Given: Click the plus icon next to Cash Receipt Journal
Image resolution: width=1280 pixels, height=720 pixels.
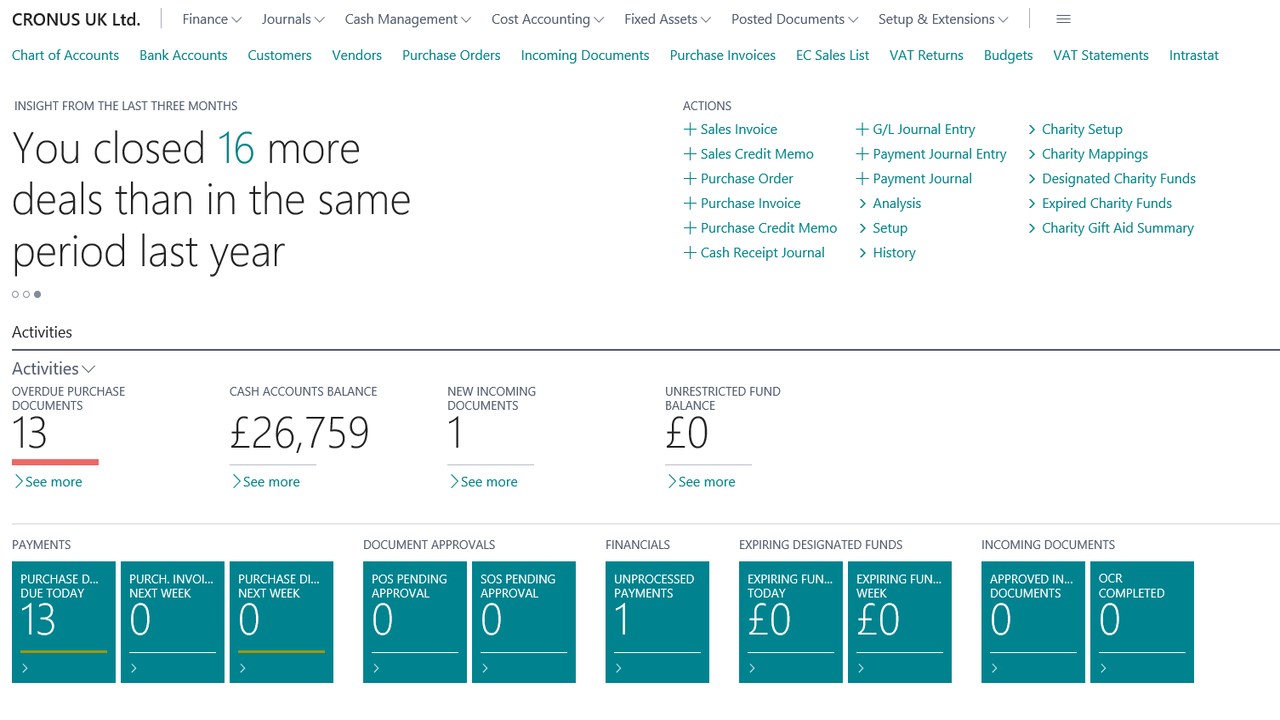Looking at the screenshot, I should 690,253.
